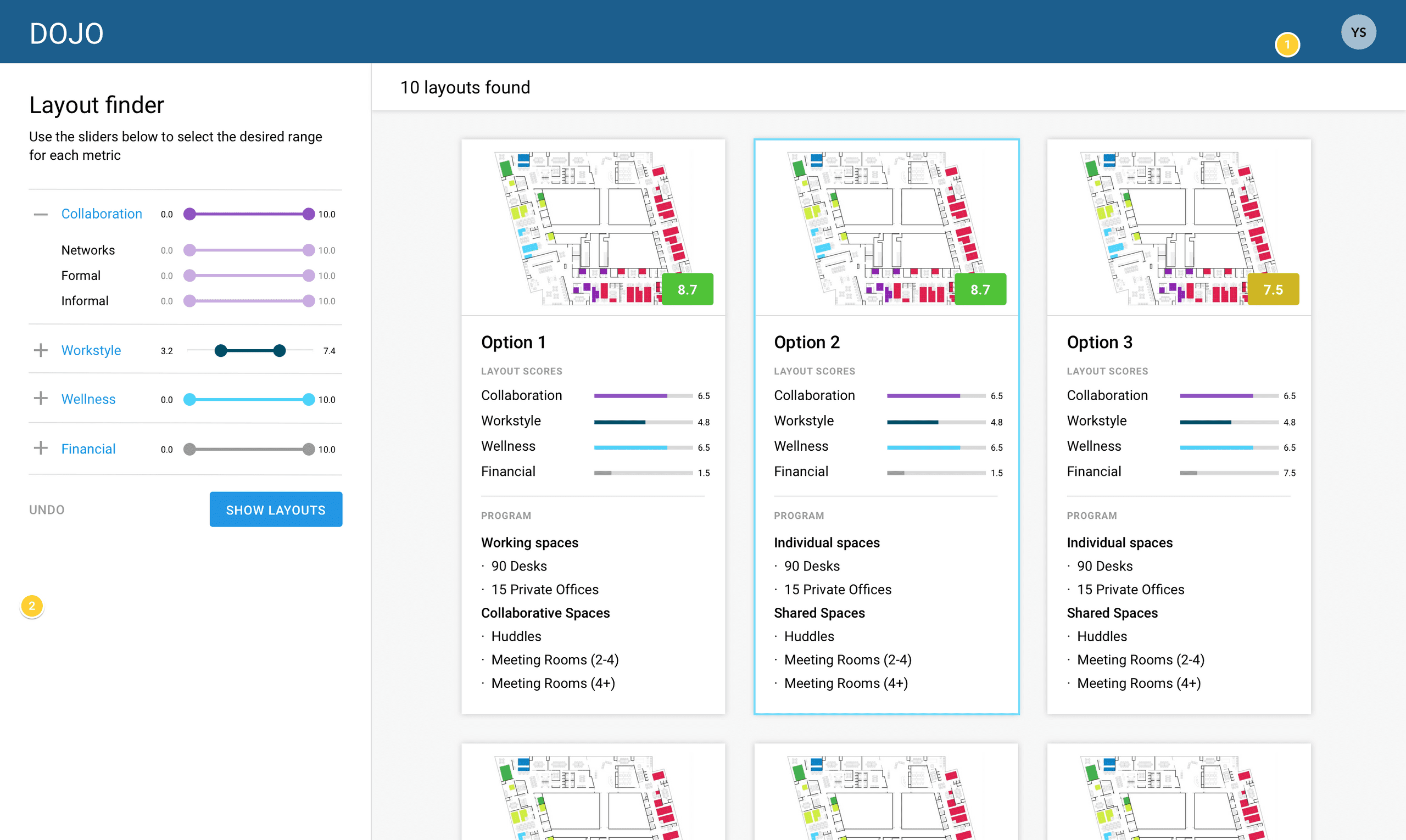1406x840 pixels.
Task: Click 'Individual spaces' in Option 2
Action: tap(827, 542)
